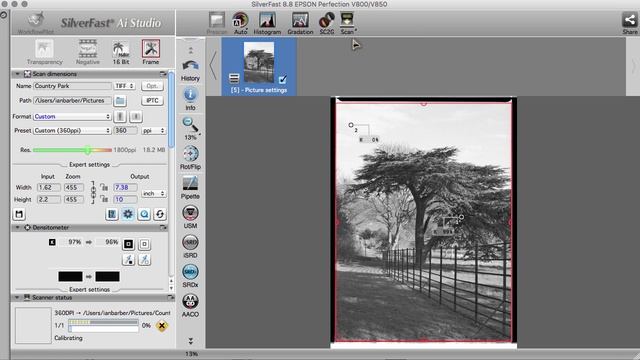
Task: Open the thumbnail frame list menu
Action: (234, 78)
